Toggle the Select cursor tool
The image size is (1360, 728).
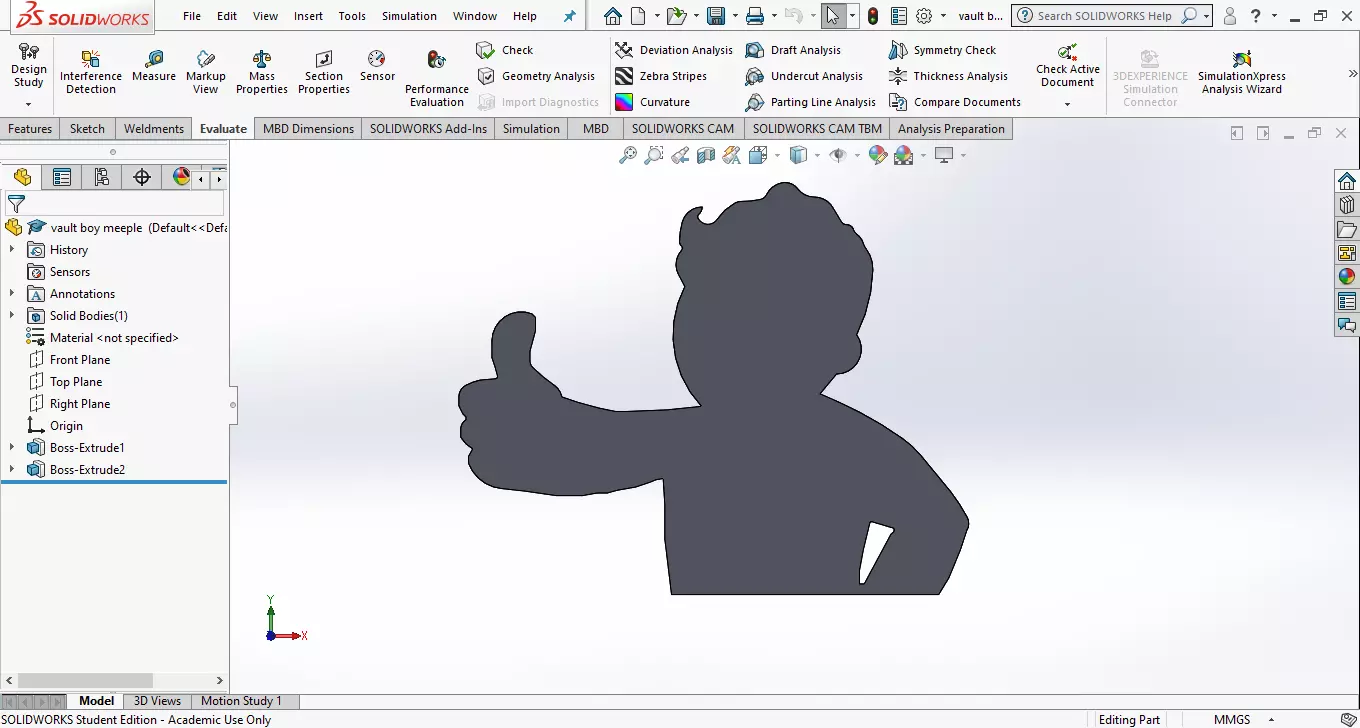coord(833,16)
